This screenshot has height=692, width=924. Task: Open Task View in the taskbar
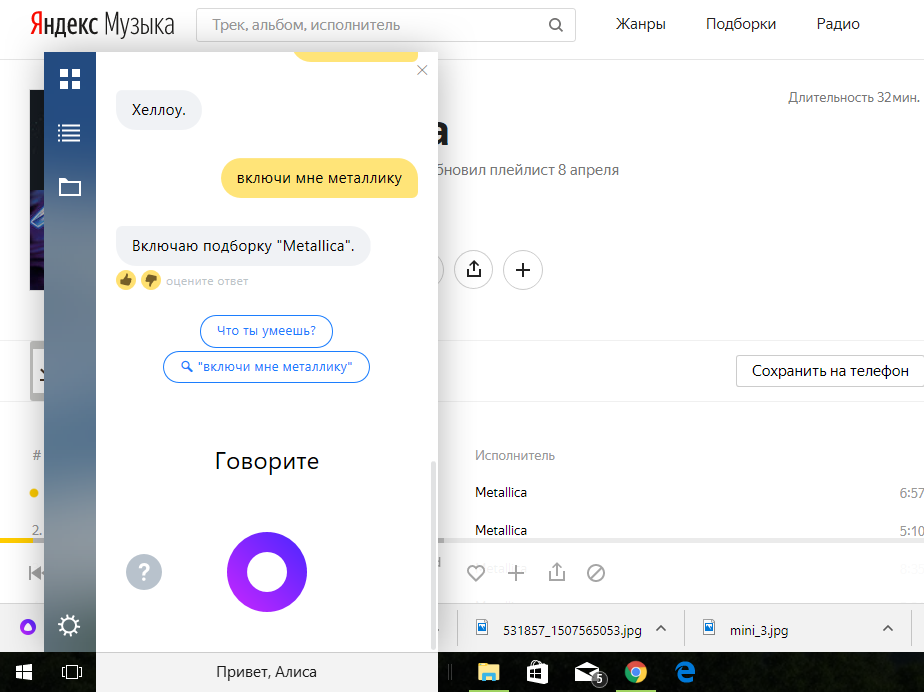[72, 672]
